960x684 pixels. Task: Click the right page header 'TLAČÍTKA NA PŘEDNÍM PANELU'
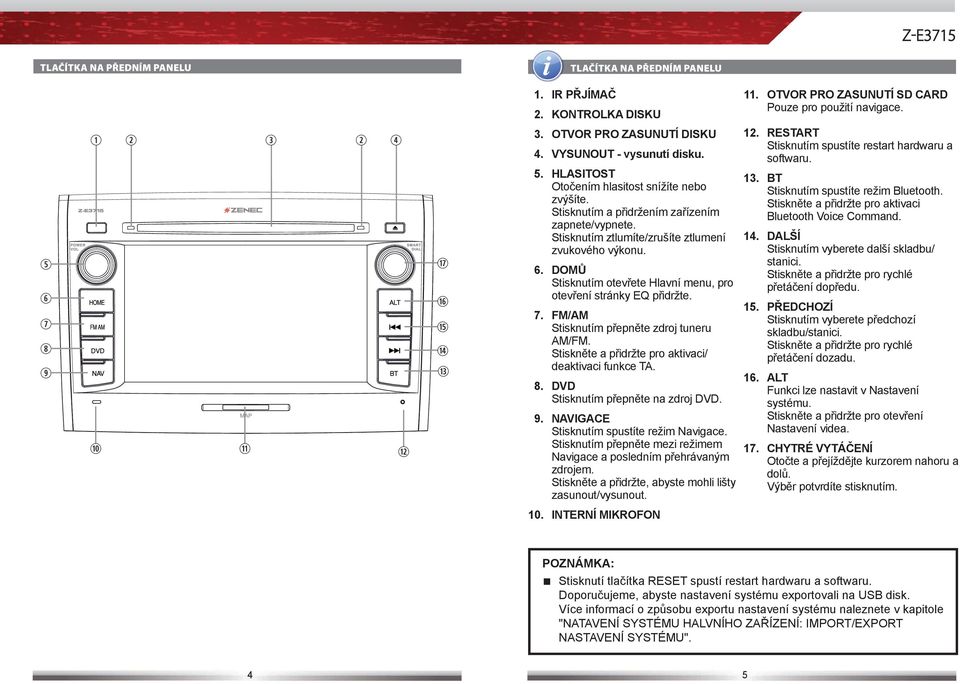646,68
